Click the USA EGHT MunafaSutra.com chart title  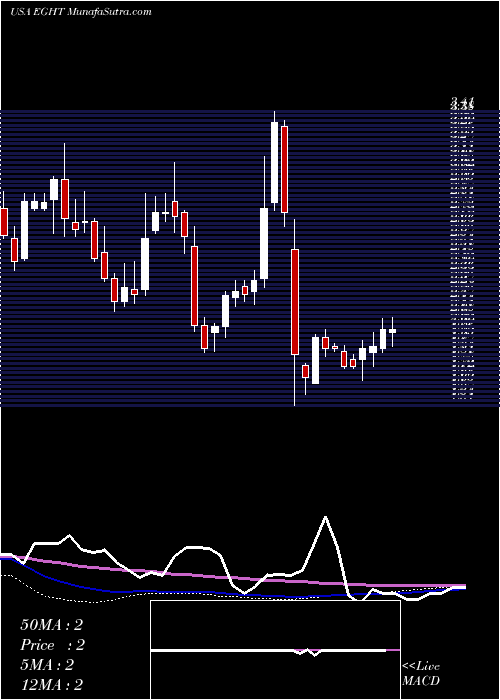pos(81,12)
